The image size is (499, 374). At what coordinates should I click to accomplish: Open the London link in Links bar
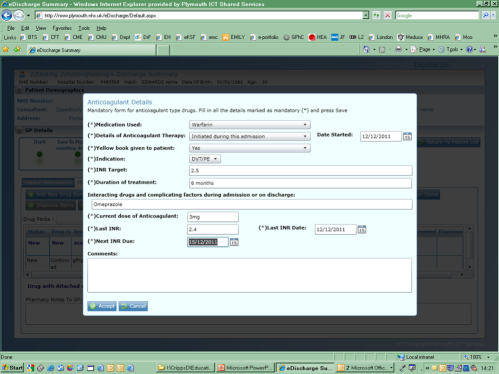pyautogui.click(x=381, y=37)
